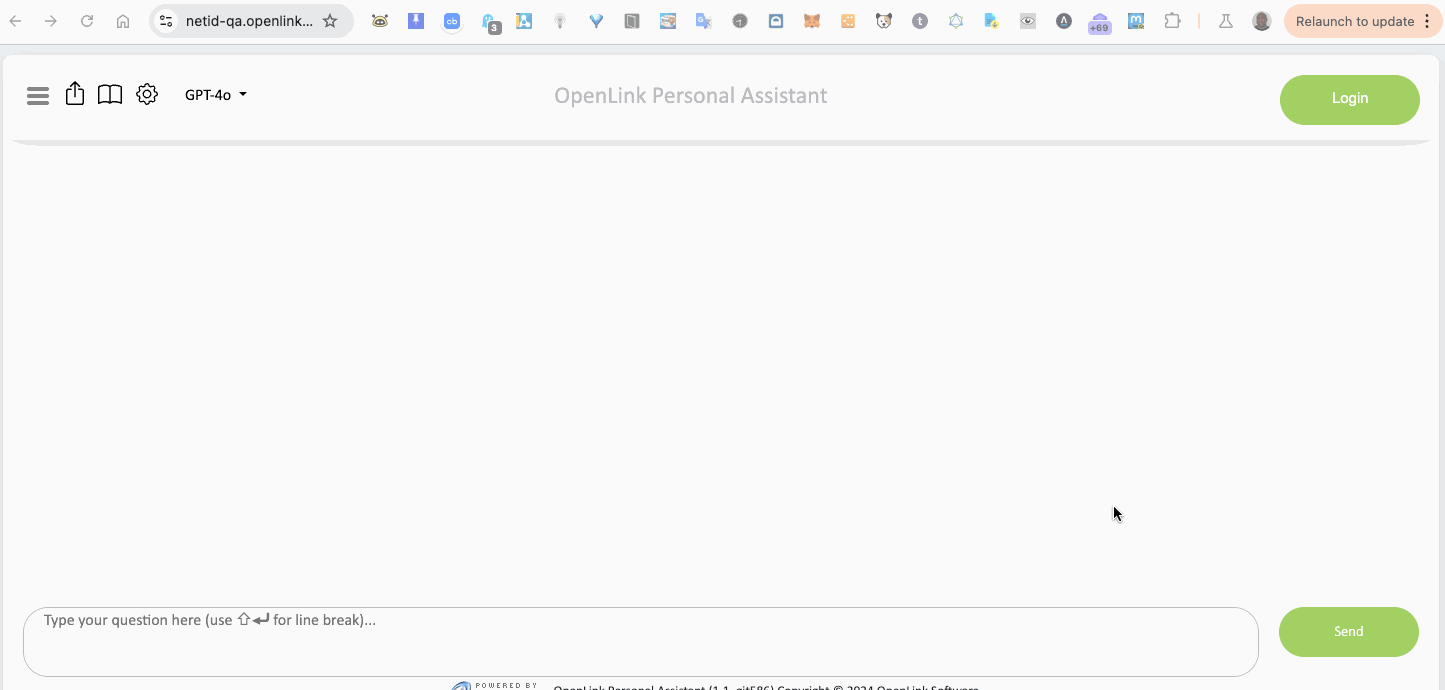The image size is (1445, 690).
Task: Open the blue diamond-shaped extension icon
Action: [596, 21]
